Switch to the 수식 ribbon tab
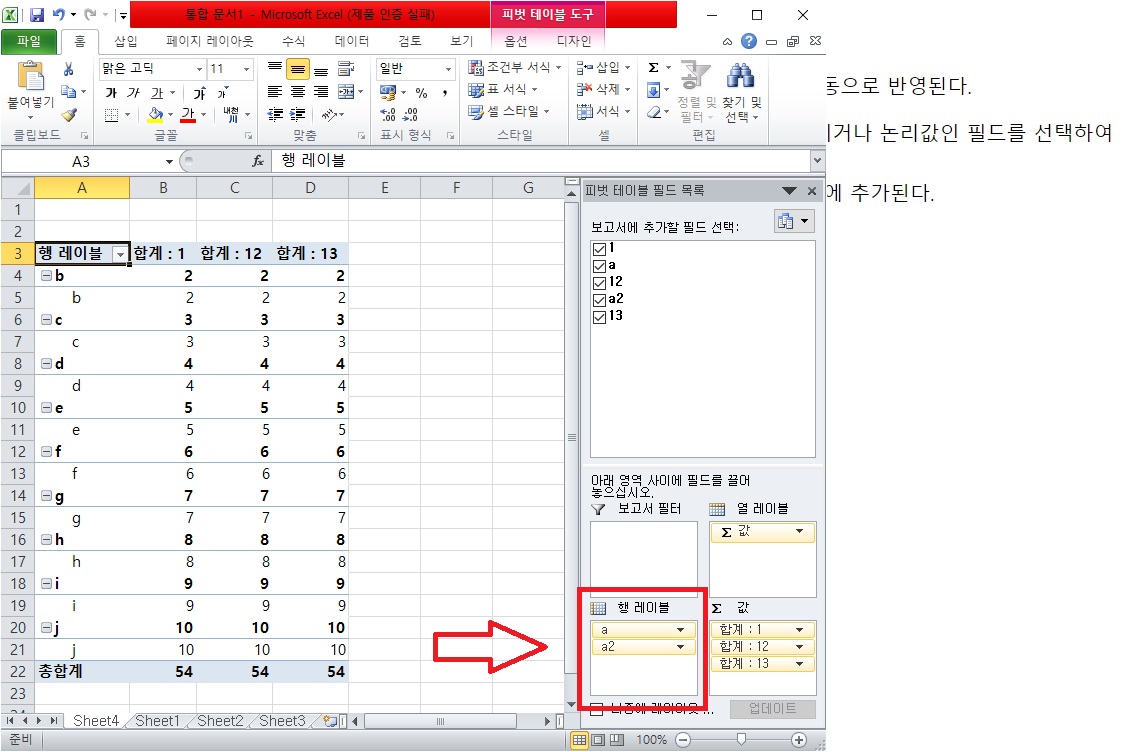This screenshot has height=752, width=1129. 293,41
